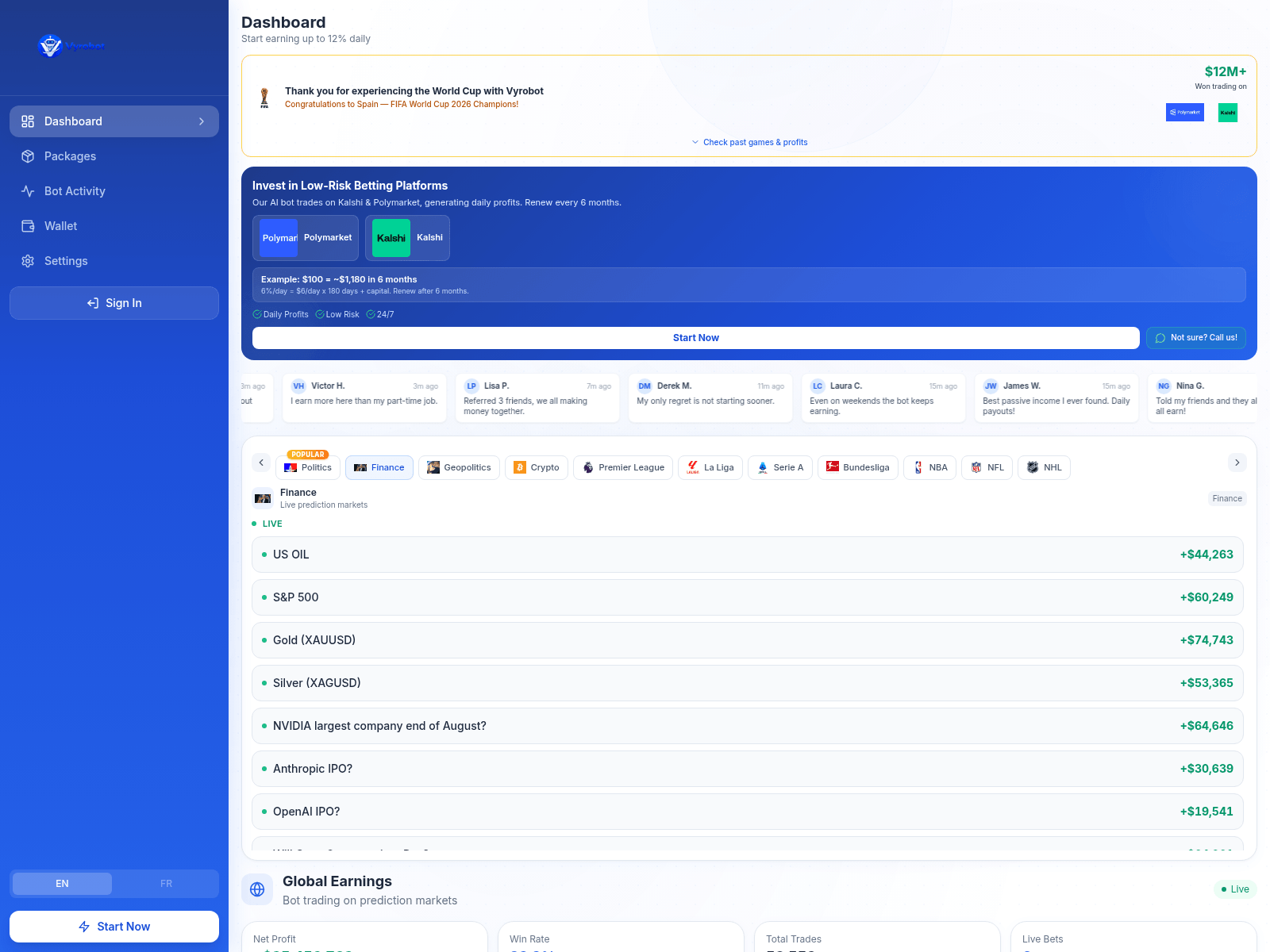Click the Net Profit stat card
This screenshot has height=952, width=1270.
[364, 937]
